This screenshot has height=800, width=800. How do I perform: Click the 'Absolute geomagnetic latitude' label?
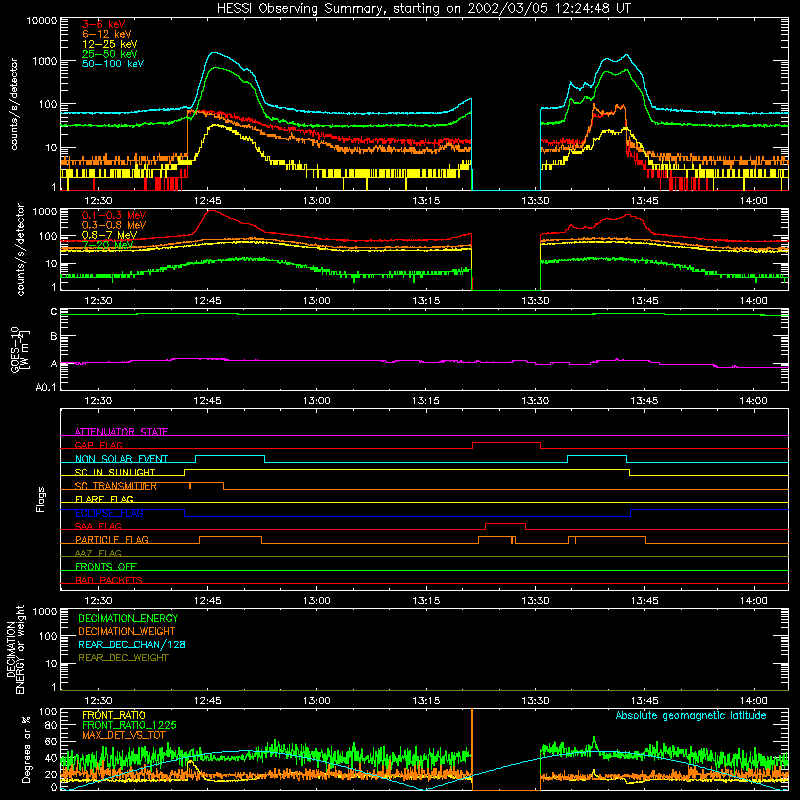[691, 715]
